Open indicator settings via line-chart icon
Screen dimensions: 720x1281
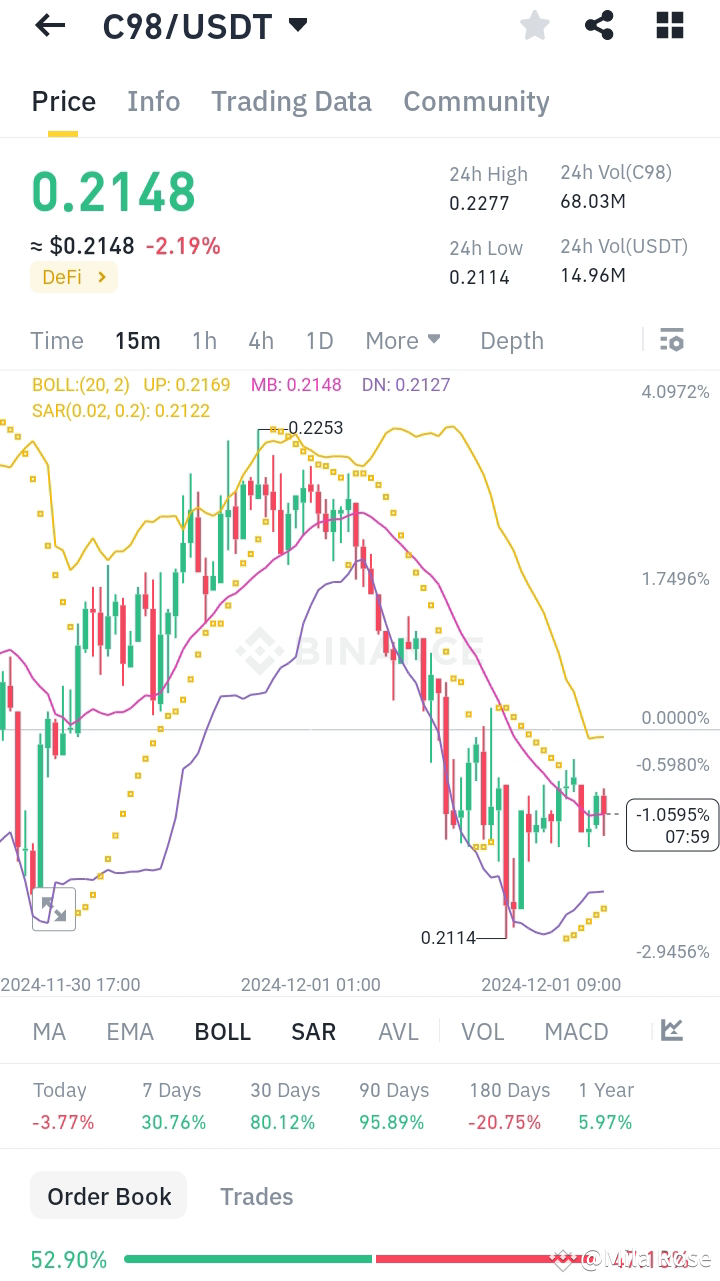(x=671, y=1030)
